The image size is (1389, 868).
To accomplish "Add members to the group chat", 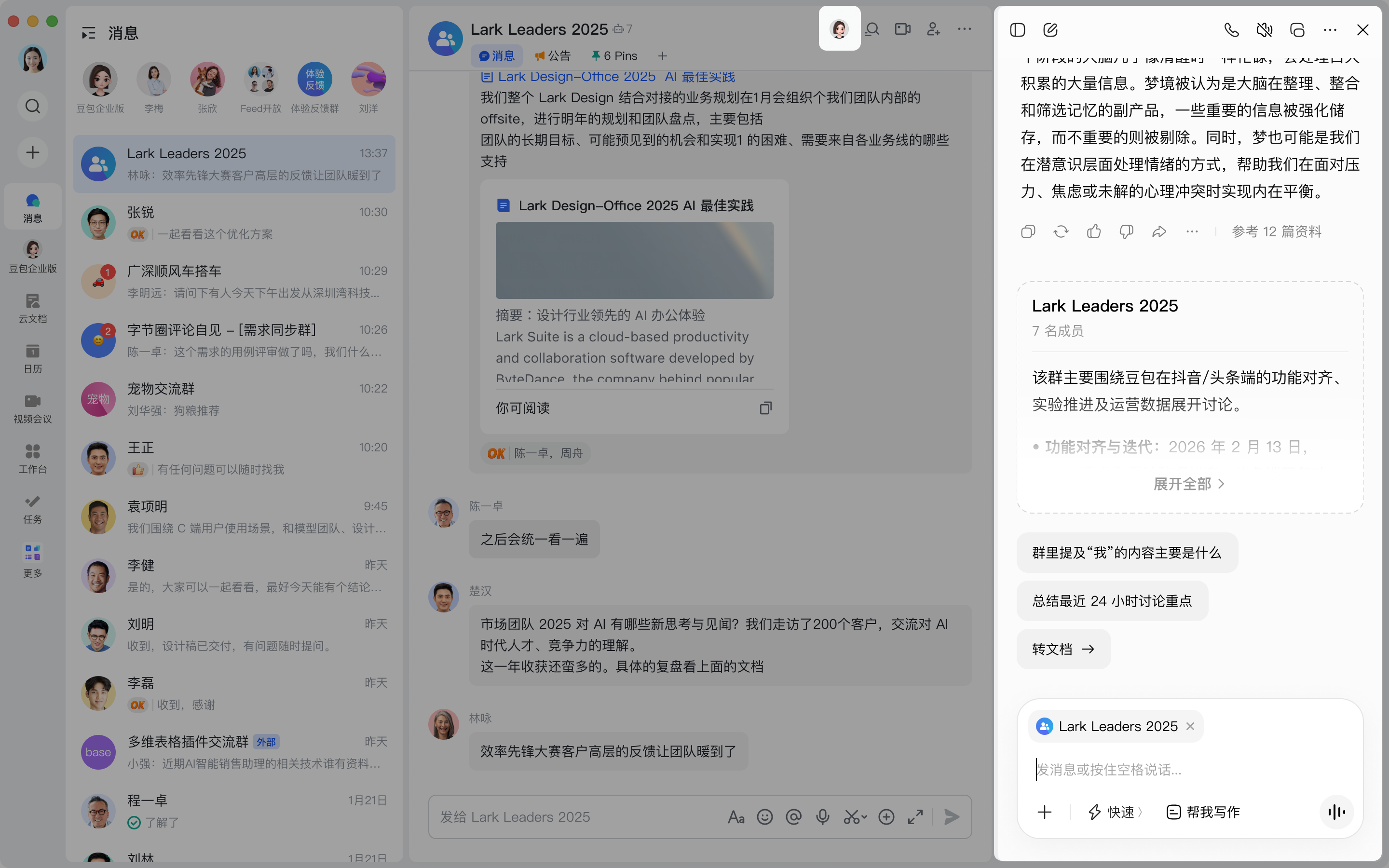I will 933,29.
